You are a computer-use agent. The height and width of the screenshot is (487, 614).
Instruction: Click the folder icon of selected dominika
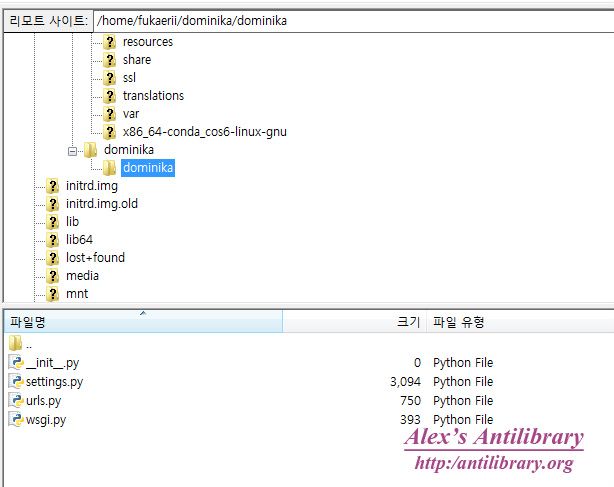click(x=109, y=168)
